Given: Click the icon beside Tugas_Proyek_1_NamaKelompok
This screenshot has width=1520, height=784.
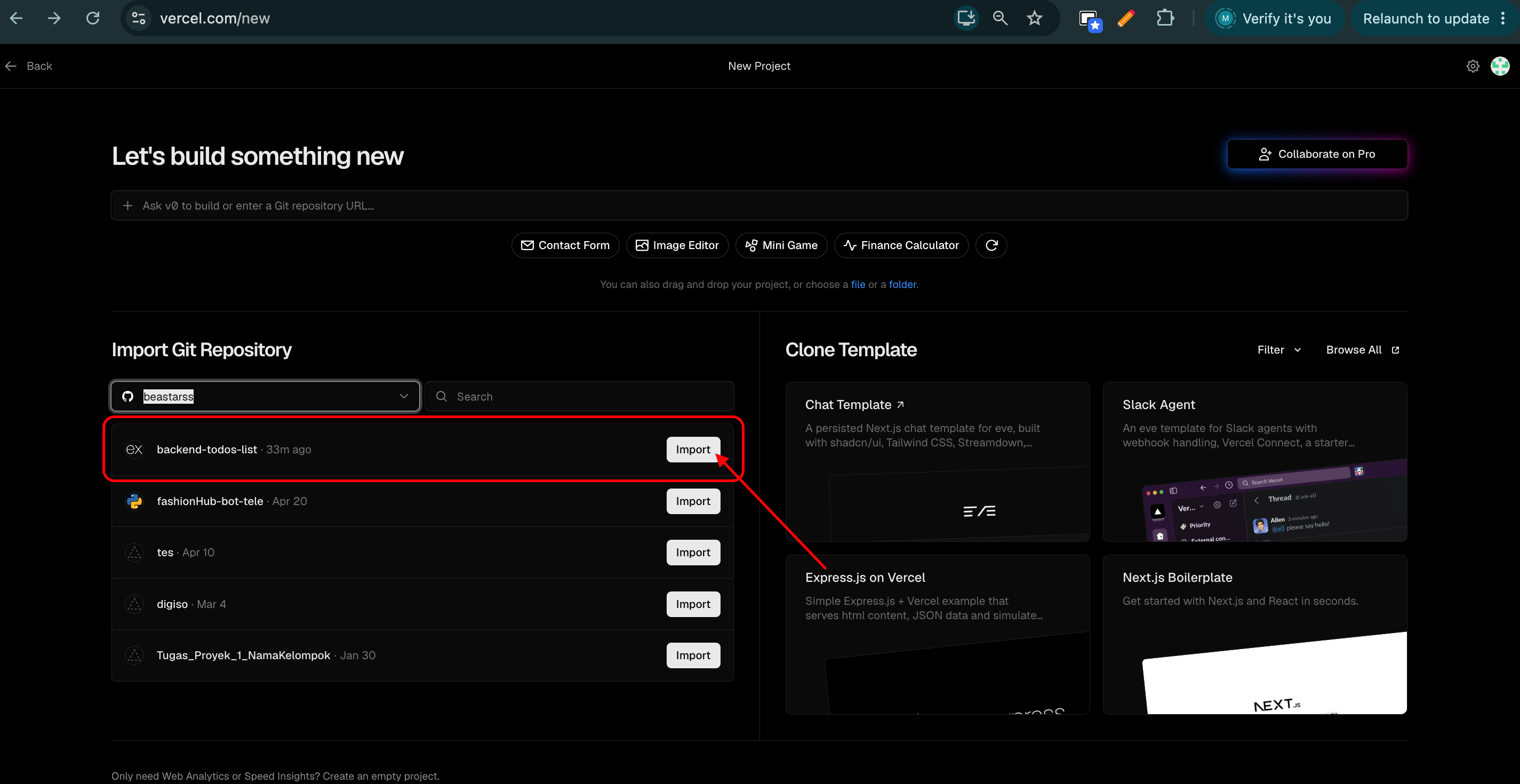Looking at the screenshot, I should [x=134, y=655].
